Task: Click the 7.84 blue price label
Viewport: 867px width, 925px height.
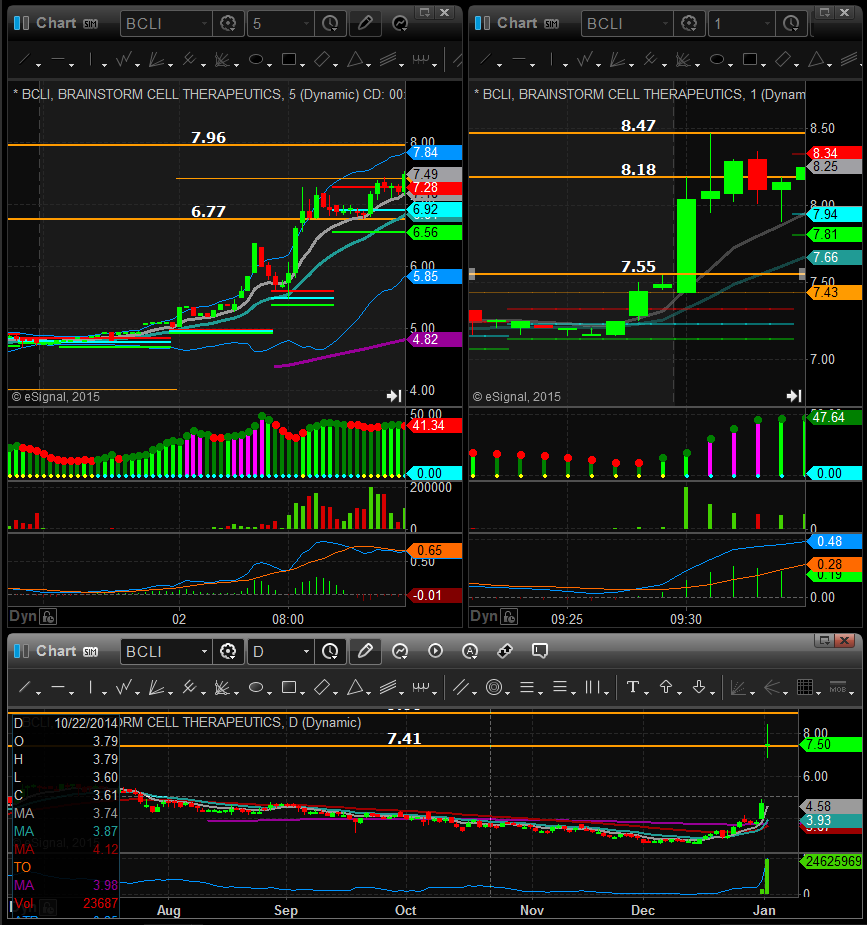Action: coord(435,152)
